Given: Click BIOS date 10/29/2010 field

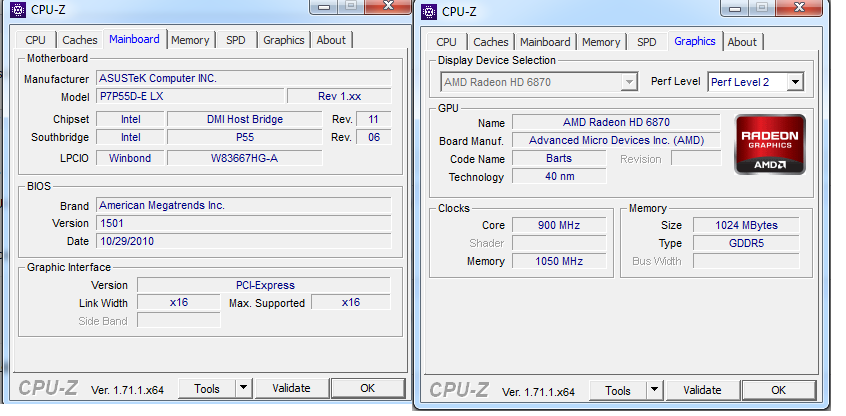Looking at the screenshot, I should tap(244, 241).
